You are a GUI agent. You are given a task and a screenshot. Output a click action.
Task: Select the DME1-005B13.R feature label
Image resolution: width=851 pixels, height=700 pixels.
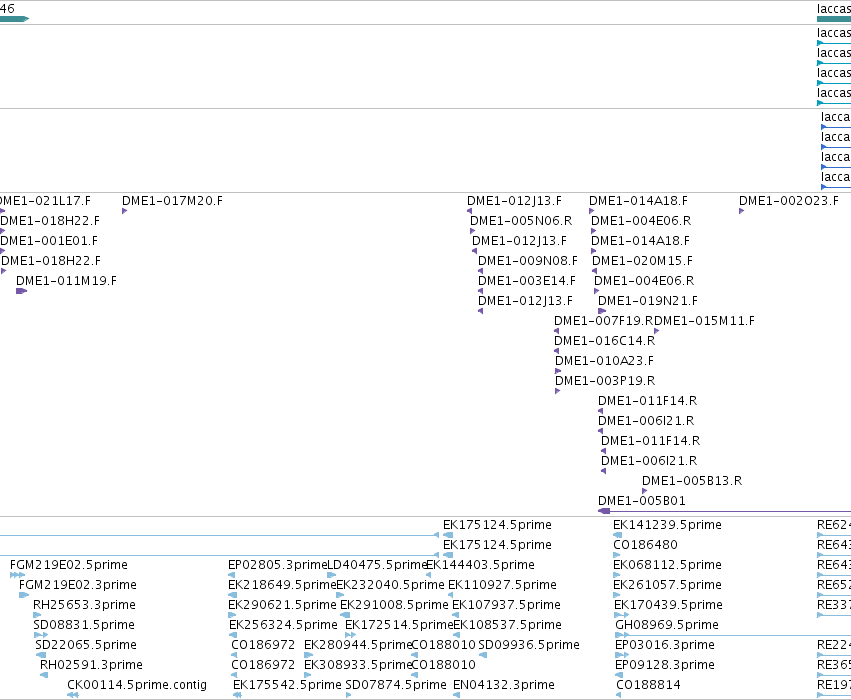[692, 481]
